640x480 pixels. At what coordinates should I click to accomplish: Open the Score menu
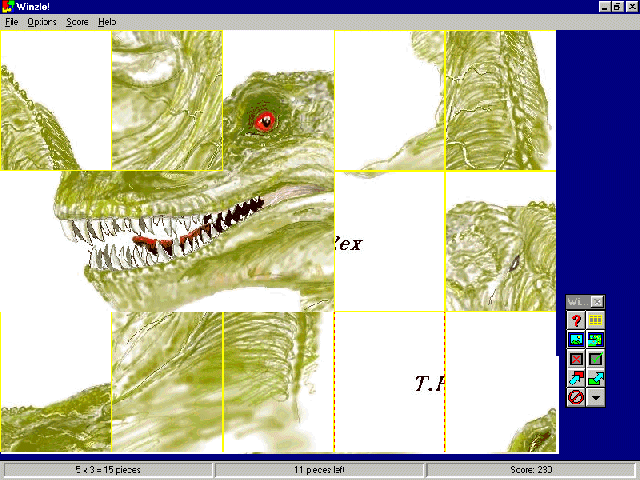(77, 22)
